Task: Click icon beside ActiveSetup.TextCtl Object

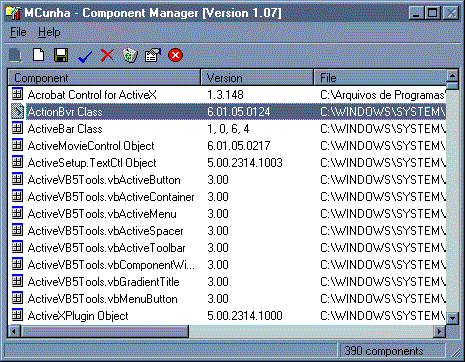Action: [x=17, y=162]
